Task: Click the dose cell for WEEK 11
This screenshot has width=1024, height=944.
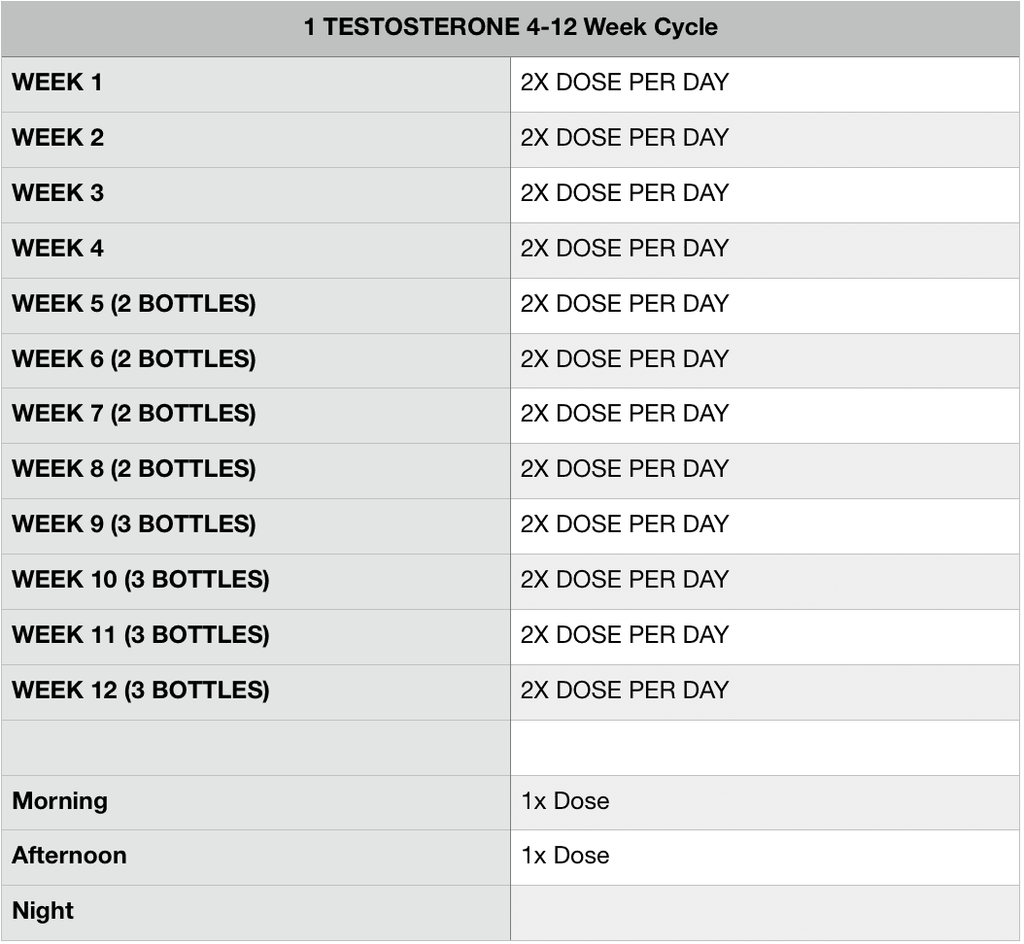Action: (x=624, y=635)
